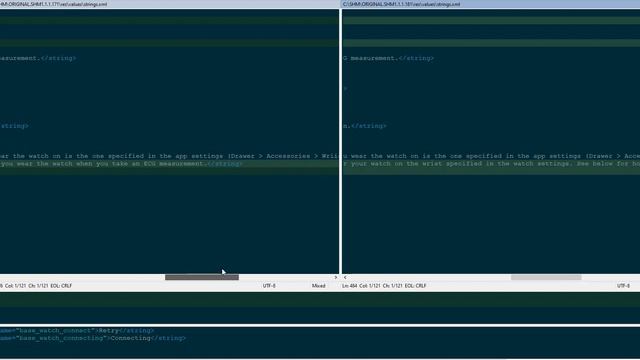The height and width of the screenshot is (360, 640).
Task: Click the right pane scroll-left arrow
Action: tap(345, 278)
